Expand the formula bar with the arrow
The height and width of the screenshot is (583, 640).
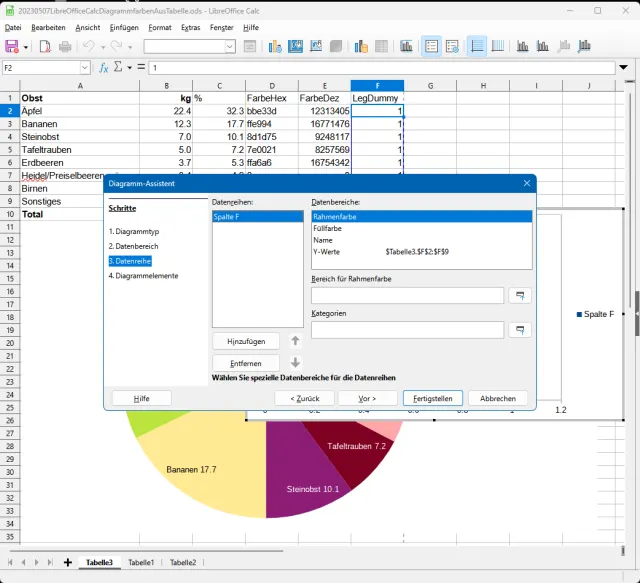[x=623, y=68]
